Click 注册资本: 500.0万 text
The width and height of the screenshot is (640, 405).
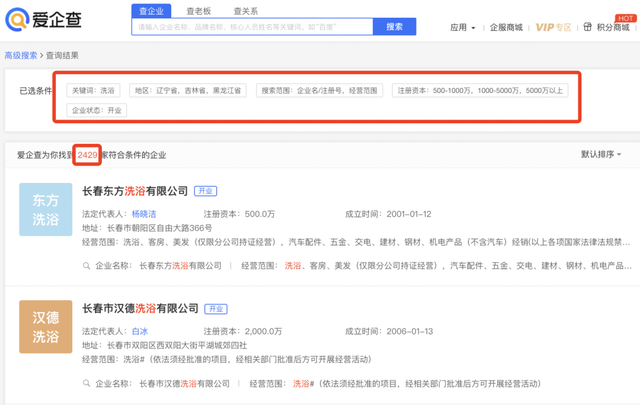pos(239,214)
